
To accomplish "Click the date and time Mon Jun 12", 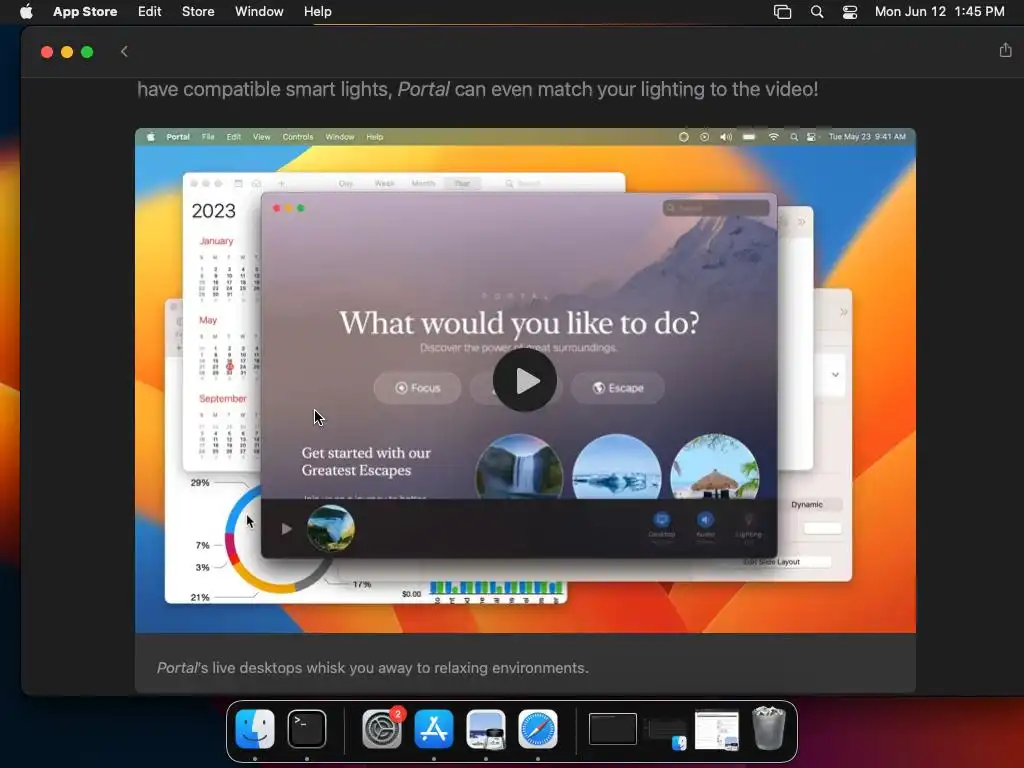I will click(940, 11).
